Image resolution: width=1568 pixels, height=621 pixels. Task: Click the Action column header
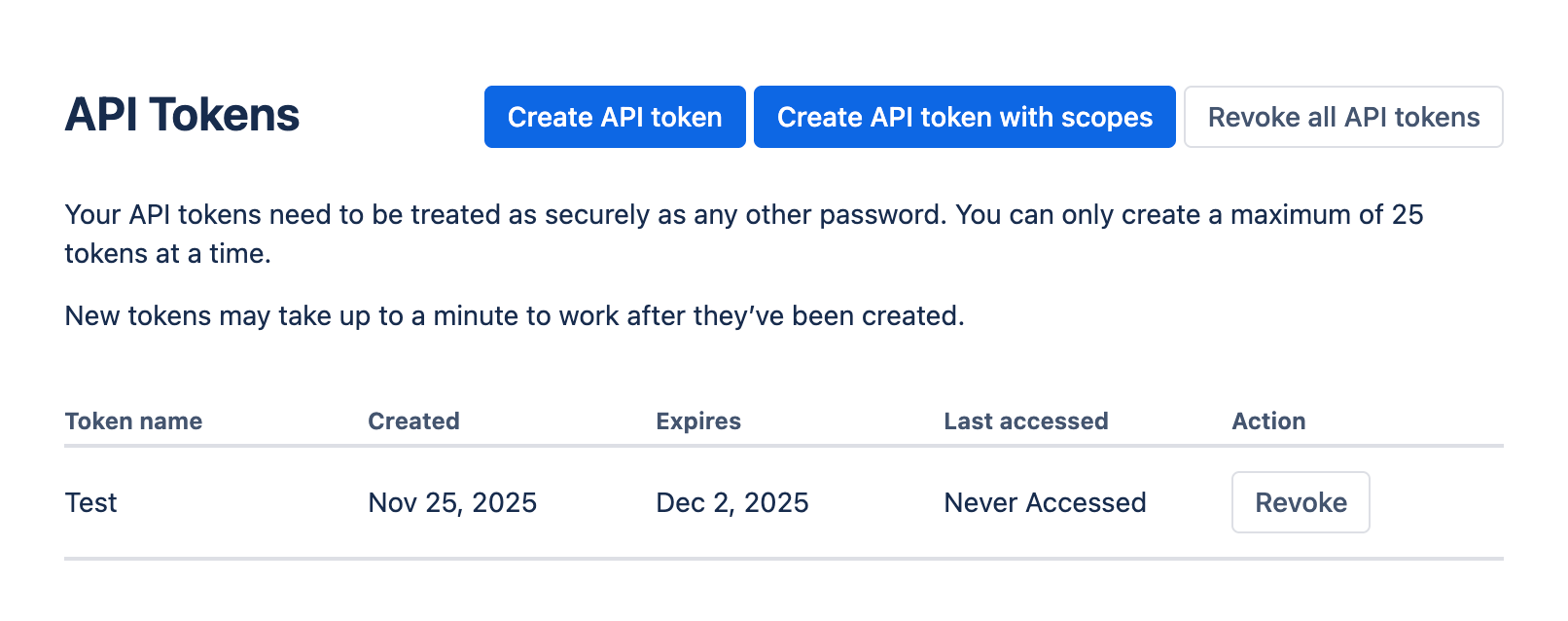pos(1268,420)
